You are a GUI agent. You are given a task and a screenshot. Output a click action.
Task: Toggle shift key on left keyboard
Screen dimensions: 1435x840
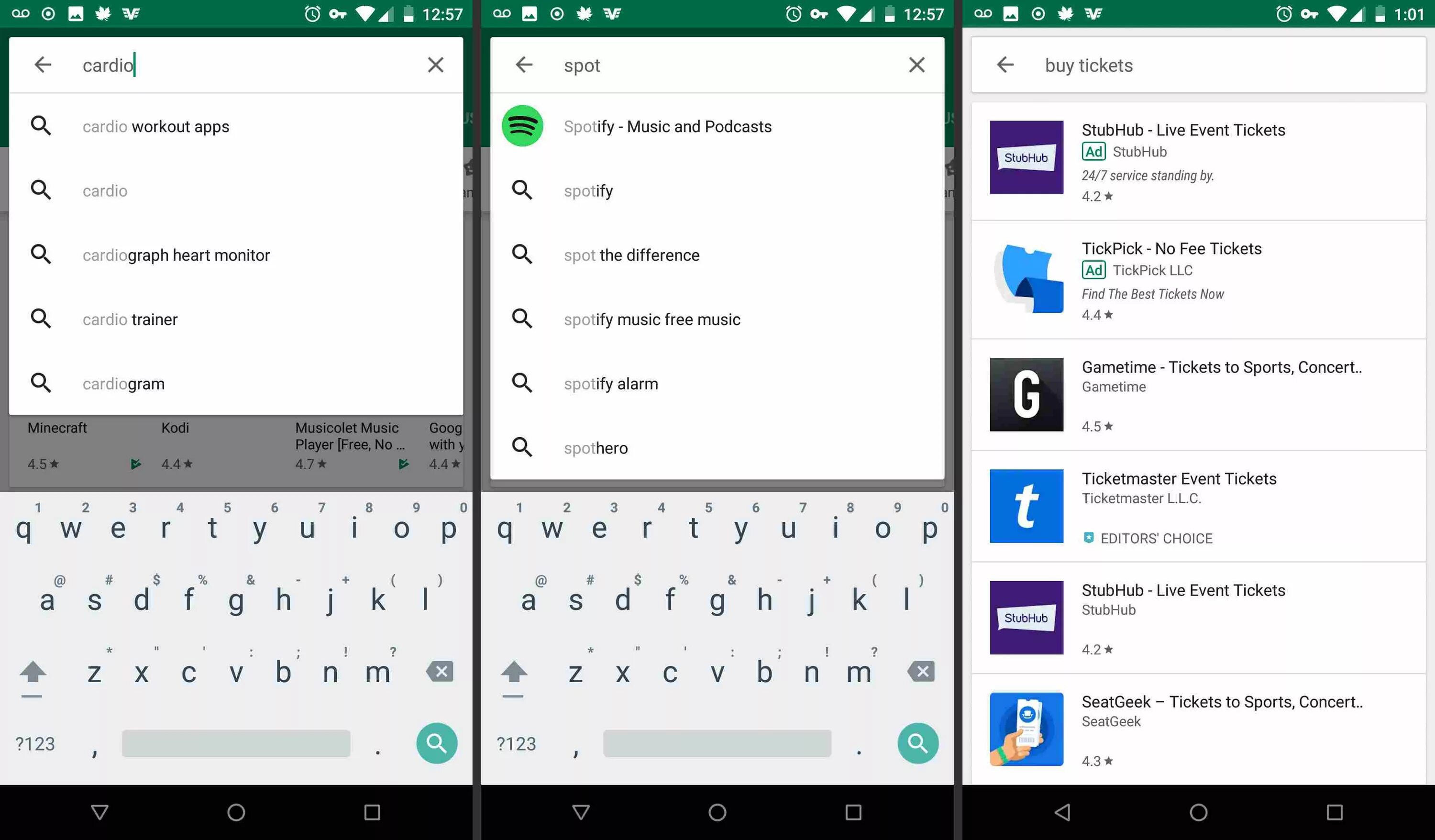point(33,673)
